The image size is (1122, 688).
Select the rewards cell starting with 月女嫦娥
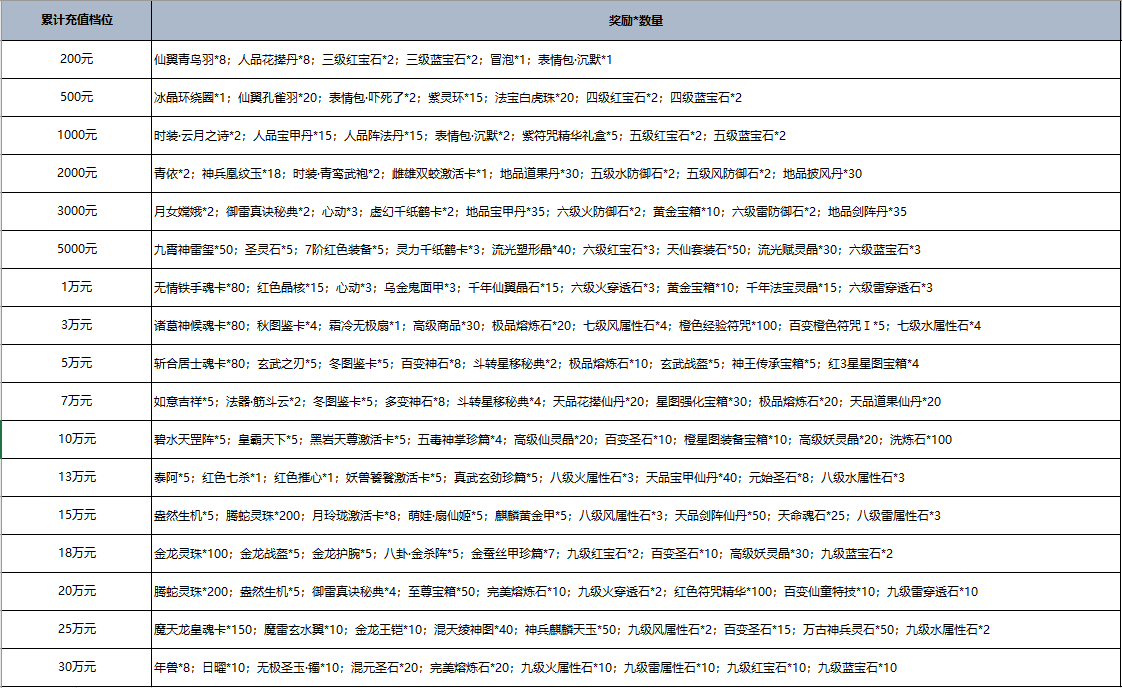[635, 211]
